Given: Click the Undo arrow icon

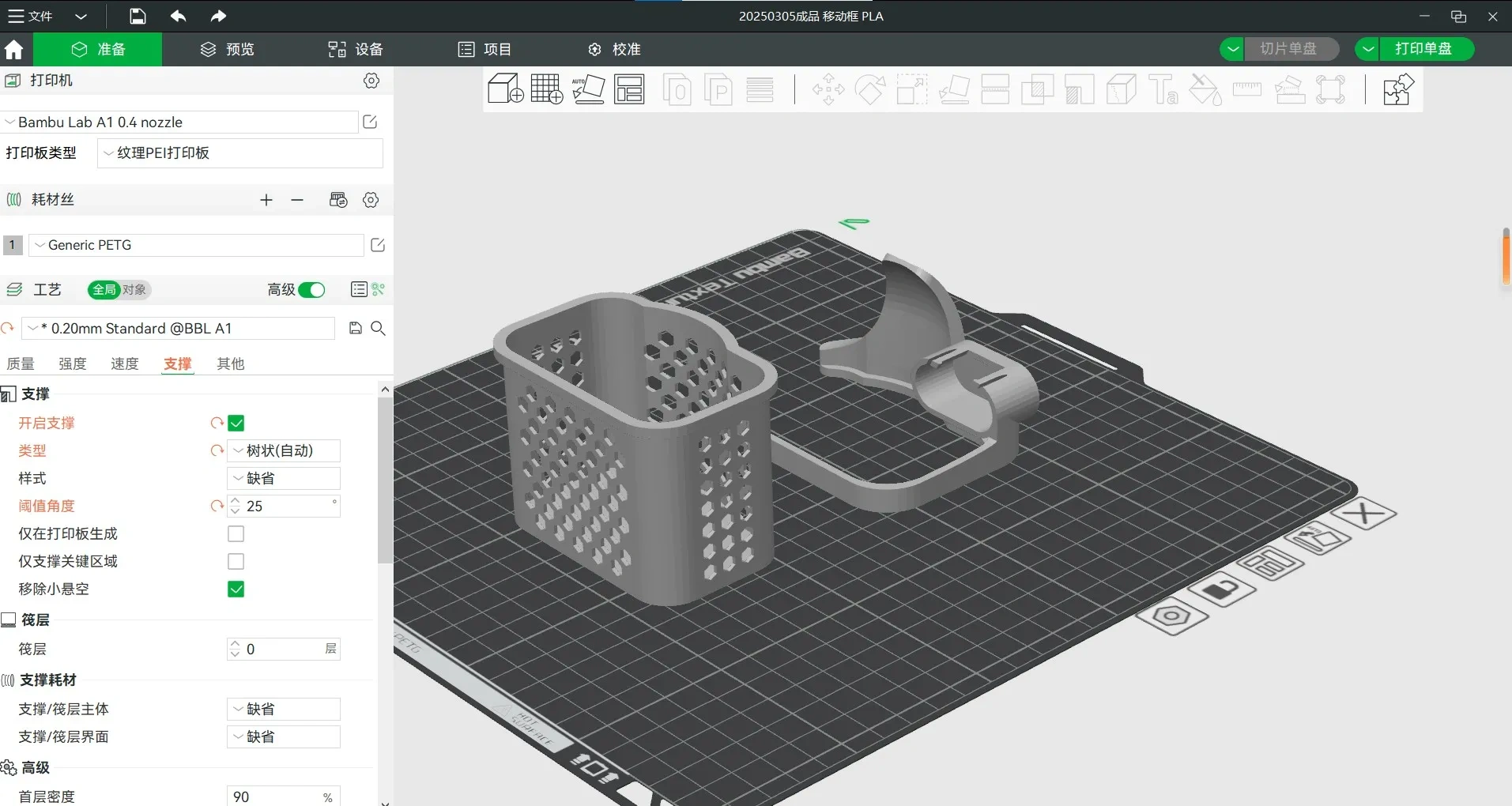Looking at the screenshot, I should pyautogui.click(x=178, y=16).
